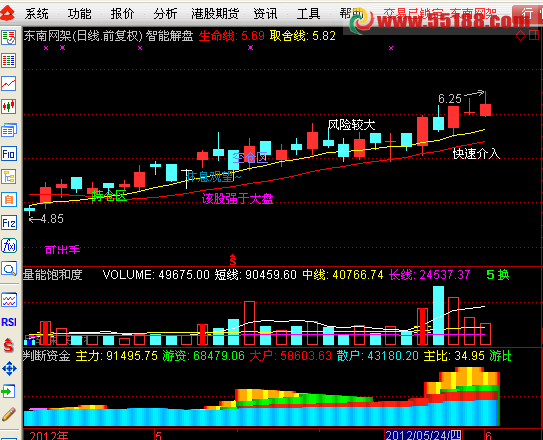Click the magnifier search icon in sidebar
The height and width of the screenshot is (440, 543).
pyautogui.click(x=9, y=269)
